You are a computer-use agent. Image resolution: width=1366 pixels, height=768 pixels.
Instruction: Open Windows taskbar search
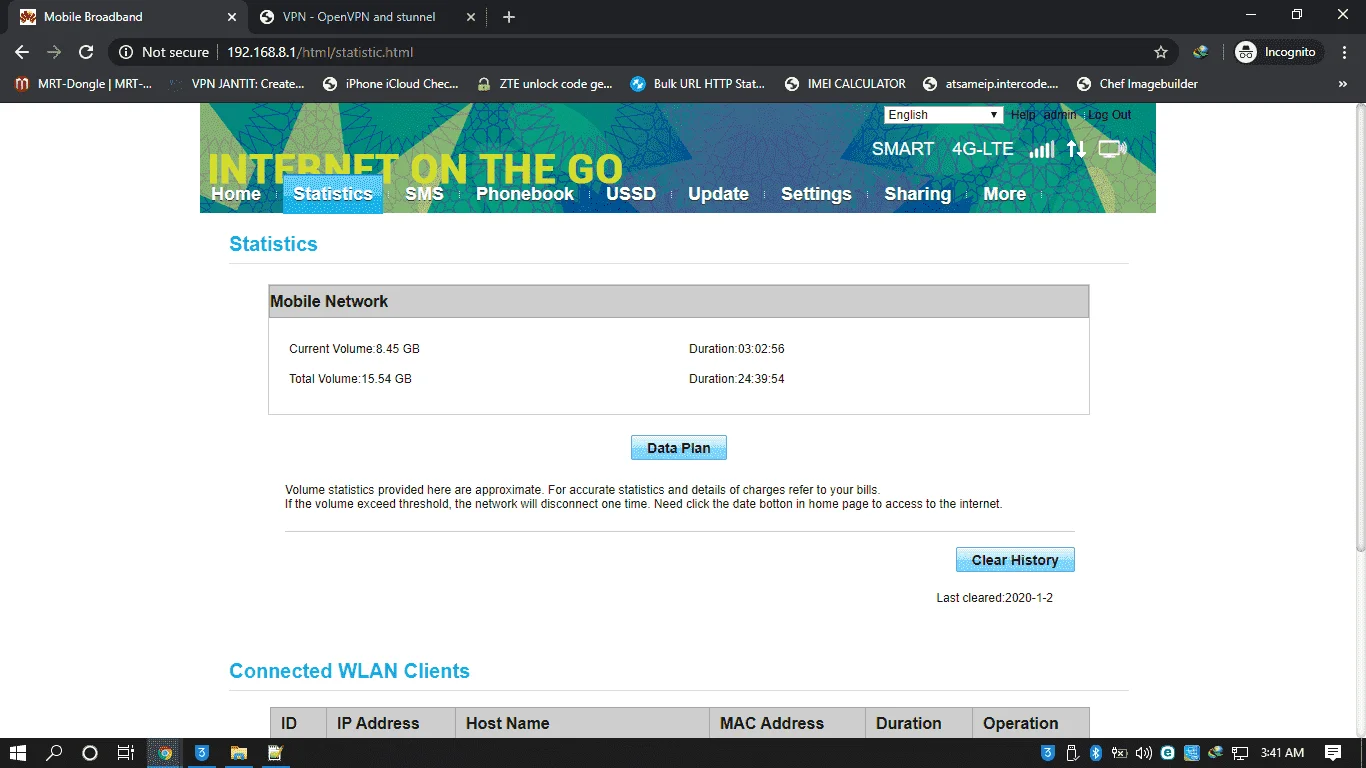[55, 753]
